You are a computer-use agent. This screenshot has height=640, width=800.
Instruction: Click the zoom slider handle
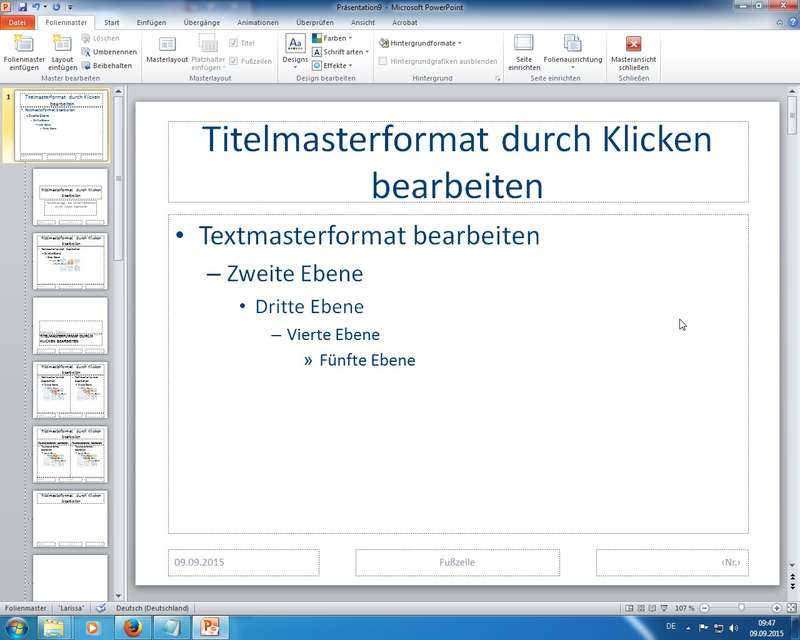pyautogui.click(x=741, y=608)
